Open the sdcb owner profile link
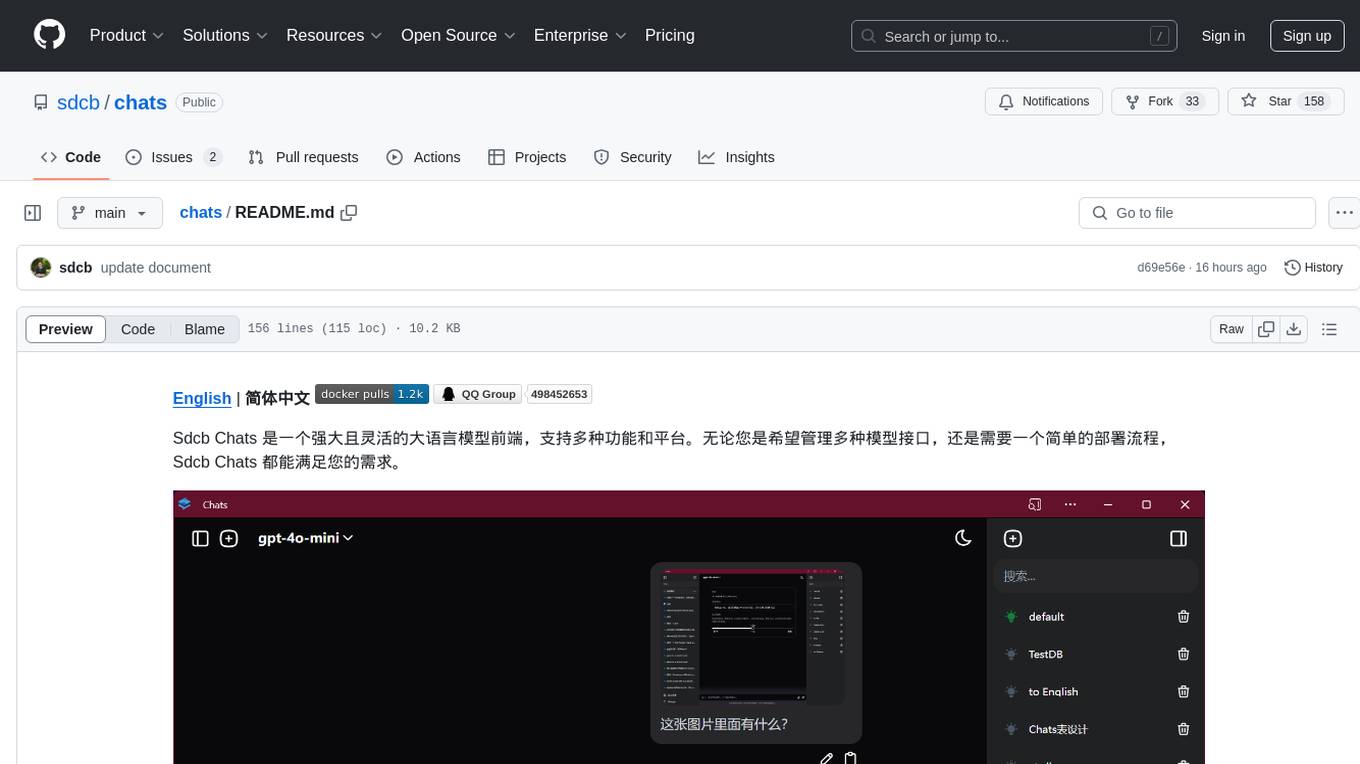Image resolution: width=1360 pixels, height=764 pixels. (x=78, y=102)
